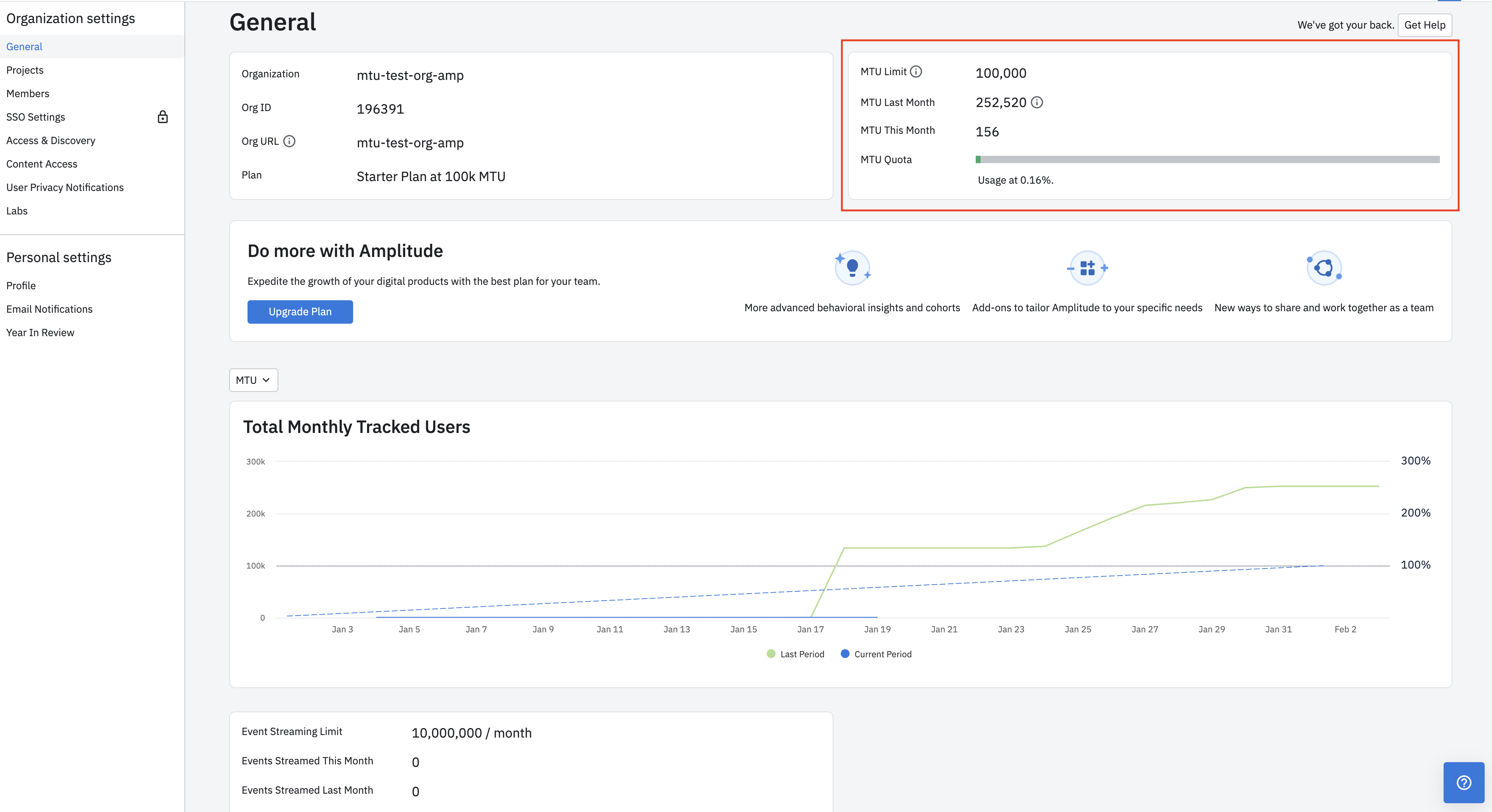Open the MTU metric dropdown

point(253,380)
